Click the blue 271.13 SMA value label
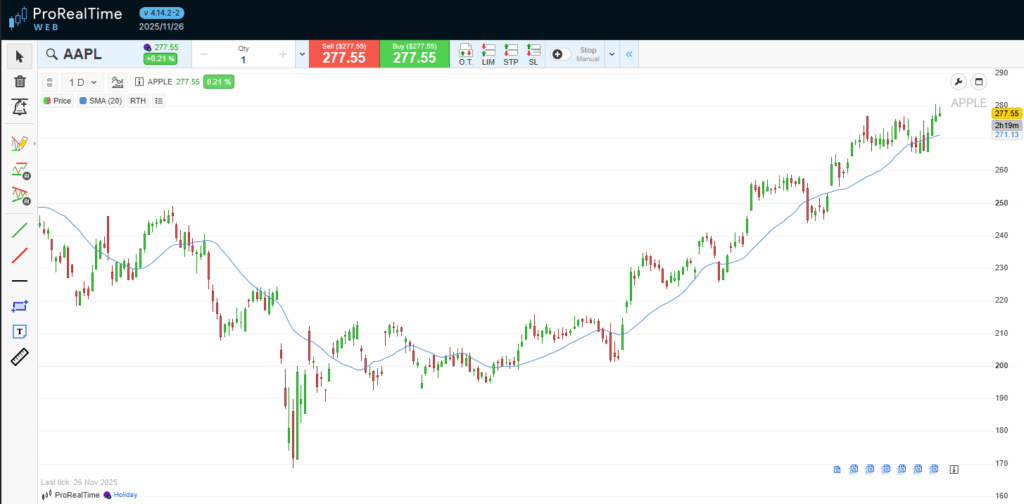1024x504 pixels. 1007,134
